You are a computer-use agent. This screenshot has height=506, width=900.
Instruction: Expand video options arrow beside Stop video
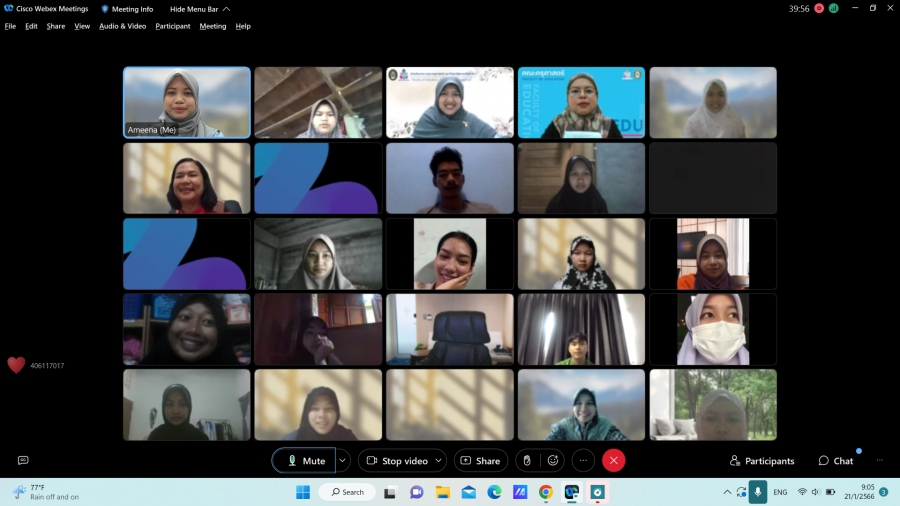439,460
